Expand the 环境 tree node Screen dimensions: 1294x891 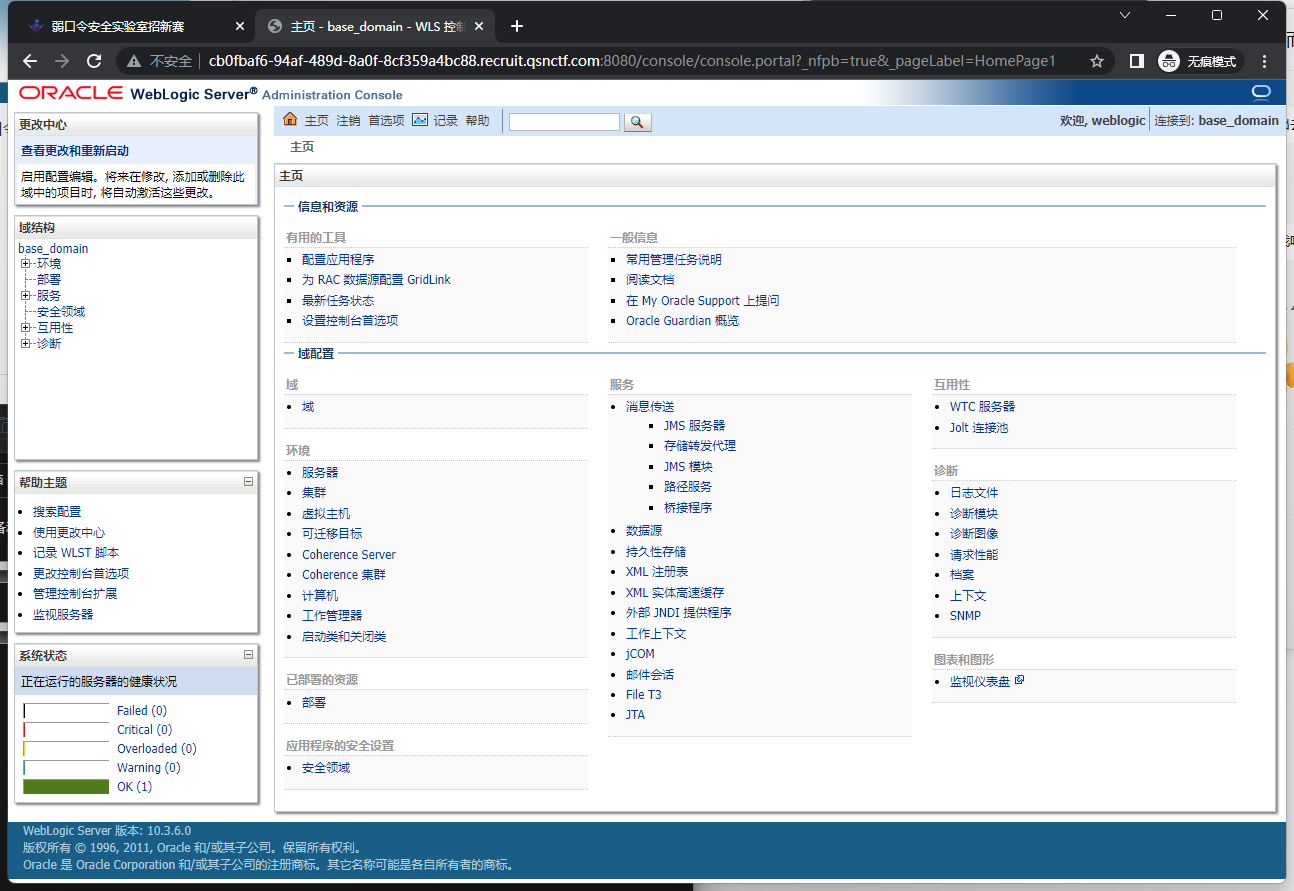(x=25, y=263)
